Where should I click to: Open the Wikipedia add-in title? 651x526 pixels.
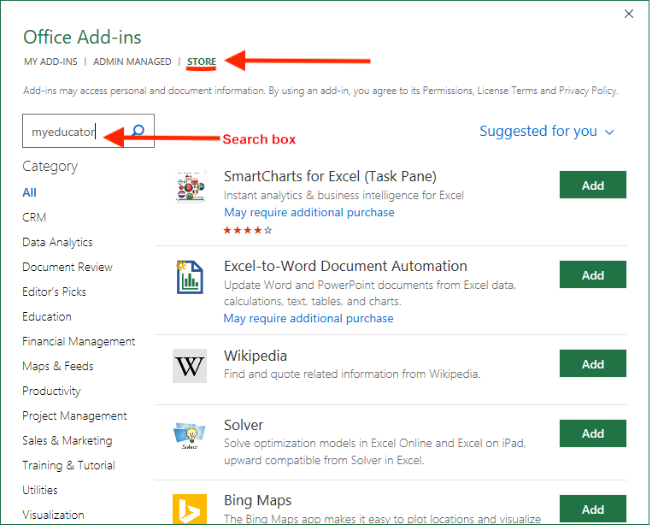coord(255,356)
